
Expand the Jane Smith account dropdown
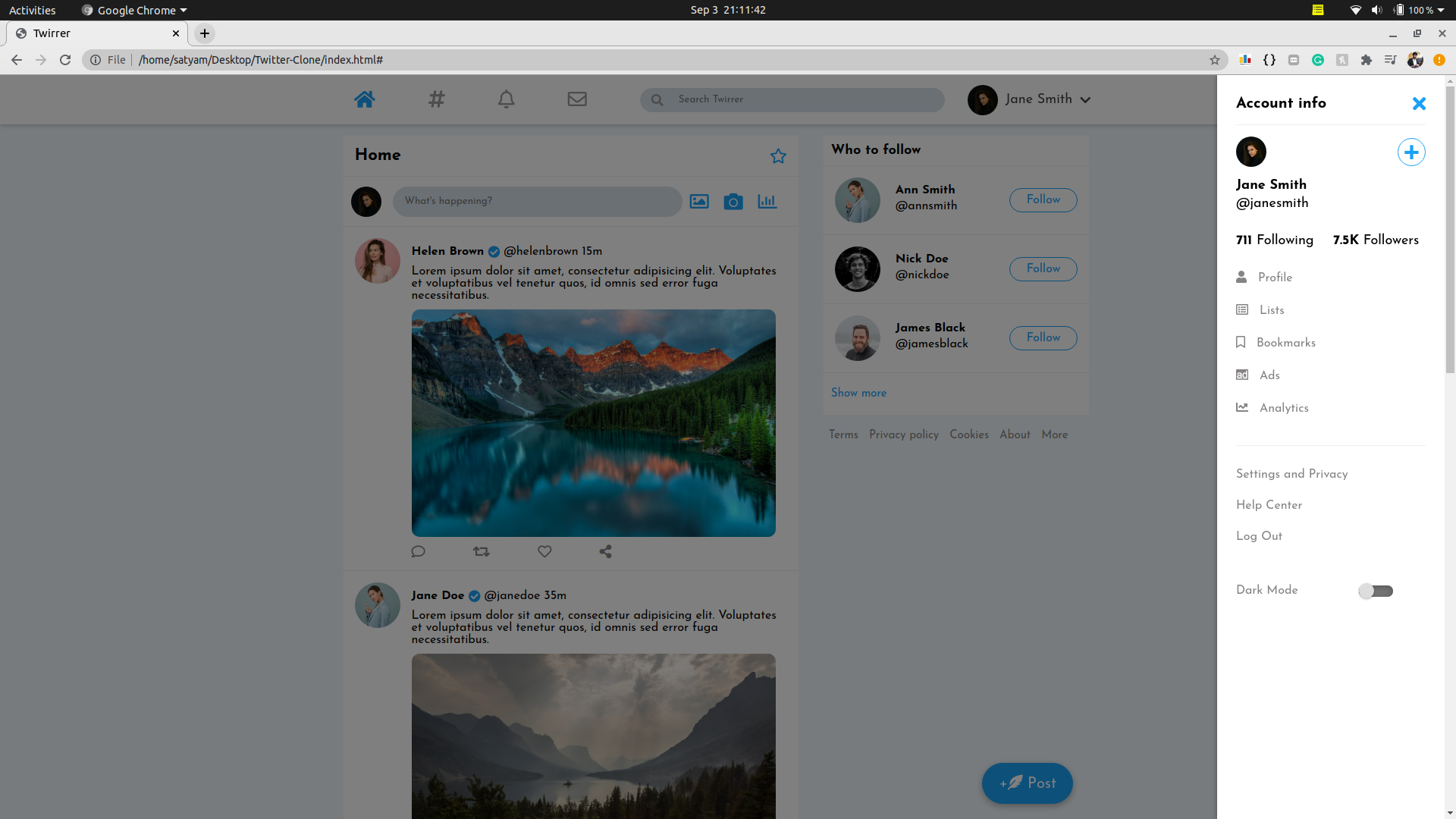pyautogui.click(x=1085, y=100)
